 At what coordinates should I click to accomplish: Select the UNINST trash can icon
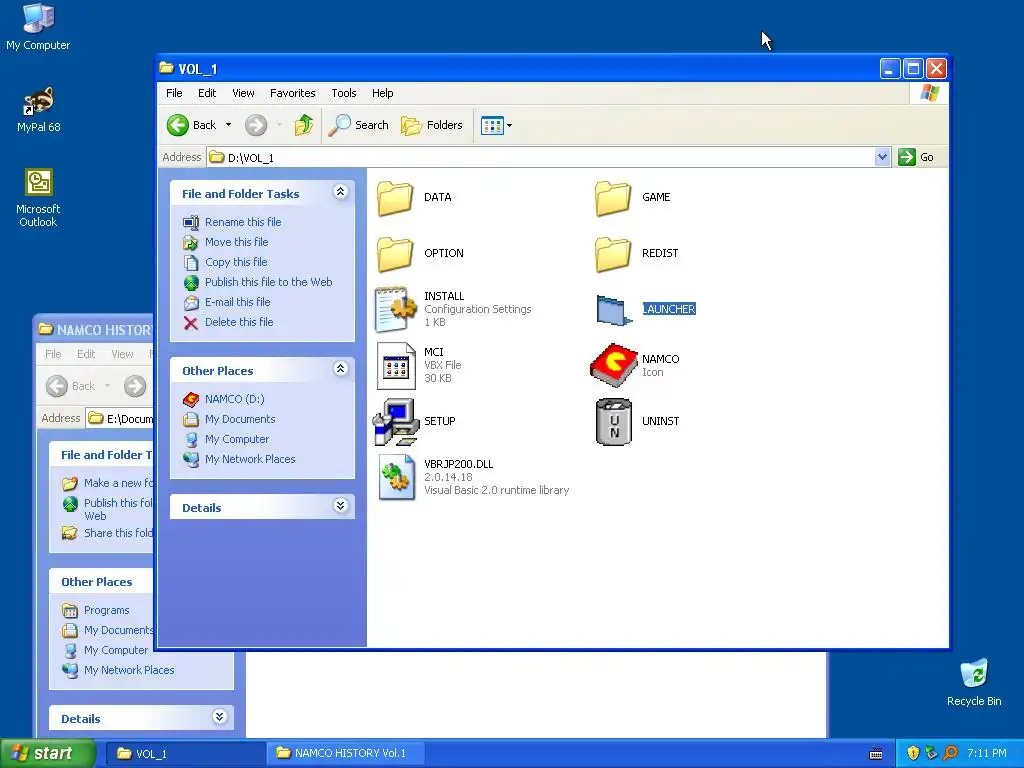tap(614, 422)
